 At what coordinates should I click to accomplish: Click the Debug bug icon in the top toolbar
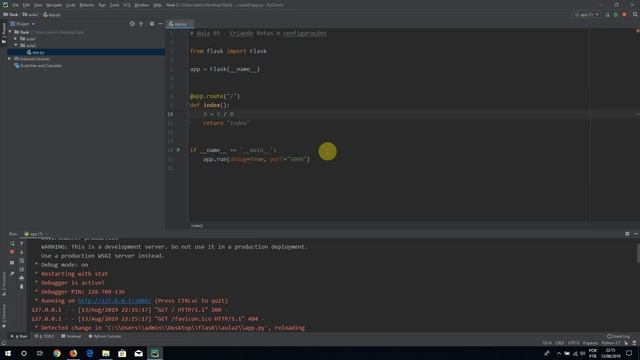(616, 15)
